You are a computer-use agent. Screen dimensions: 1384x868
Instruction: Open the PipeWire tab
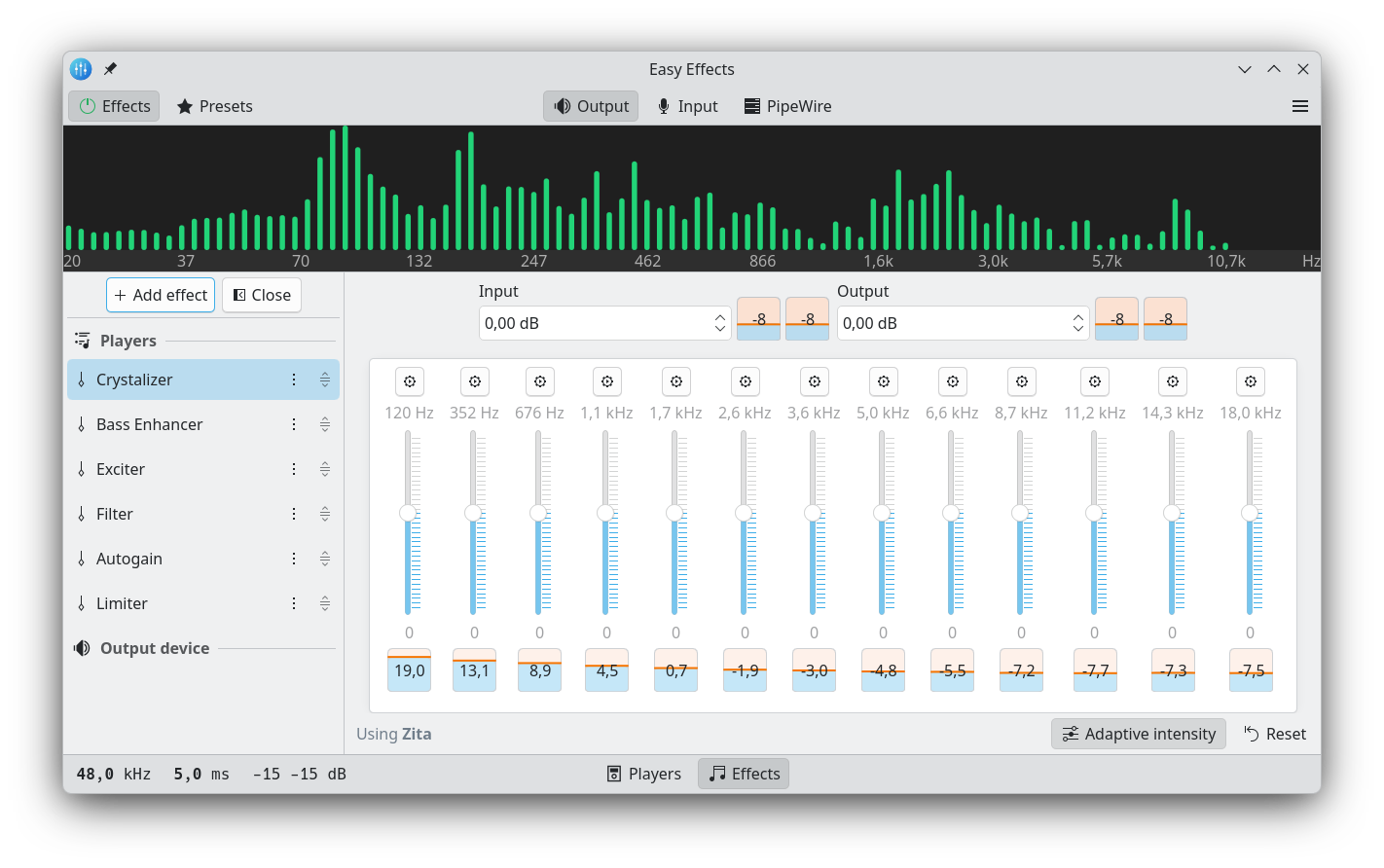[x=787, y=106]
